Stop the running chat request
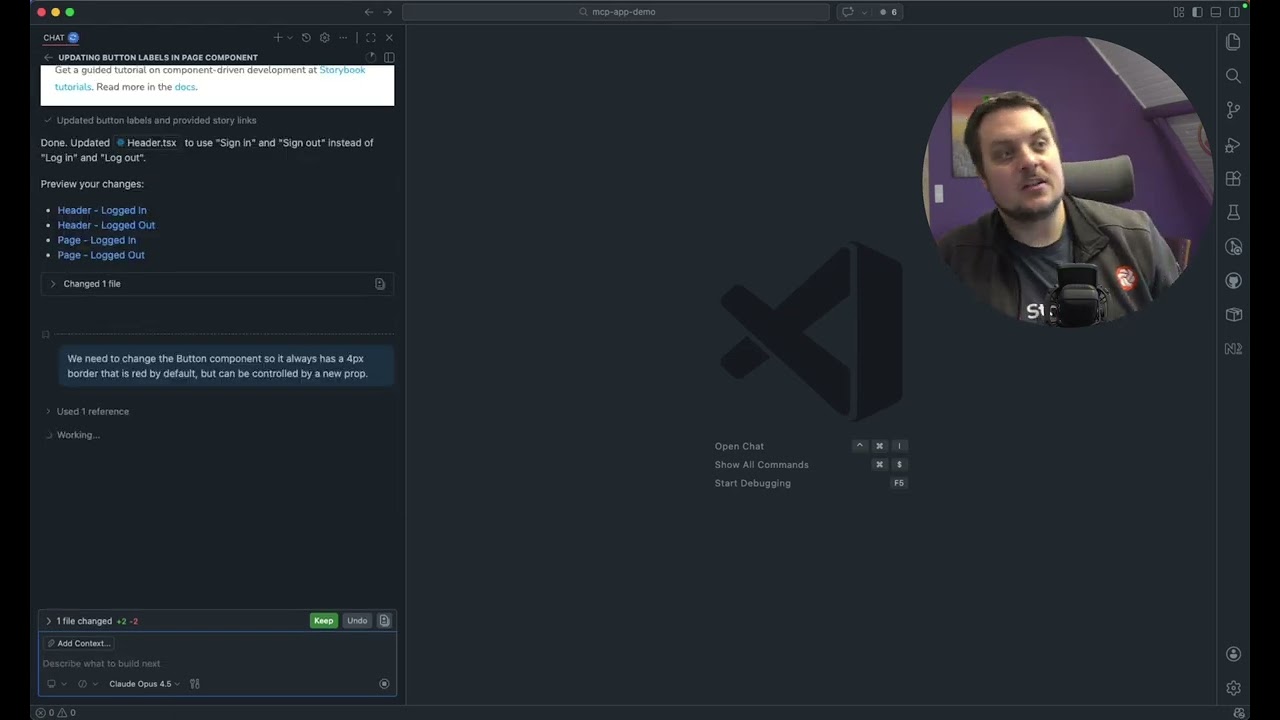This screenshot has width=1280, height=720. (384, 684)
